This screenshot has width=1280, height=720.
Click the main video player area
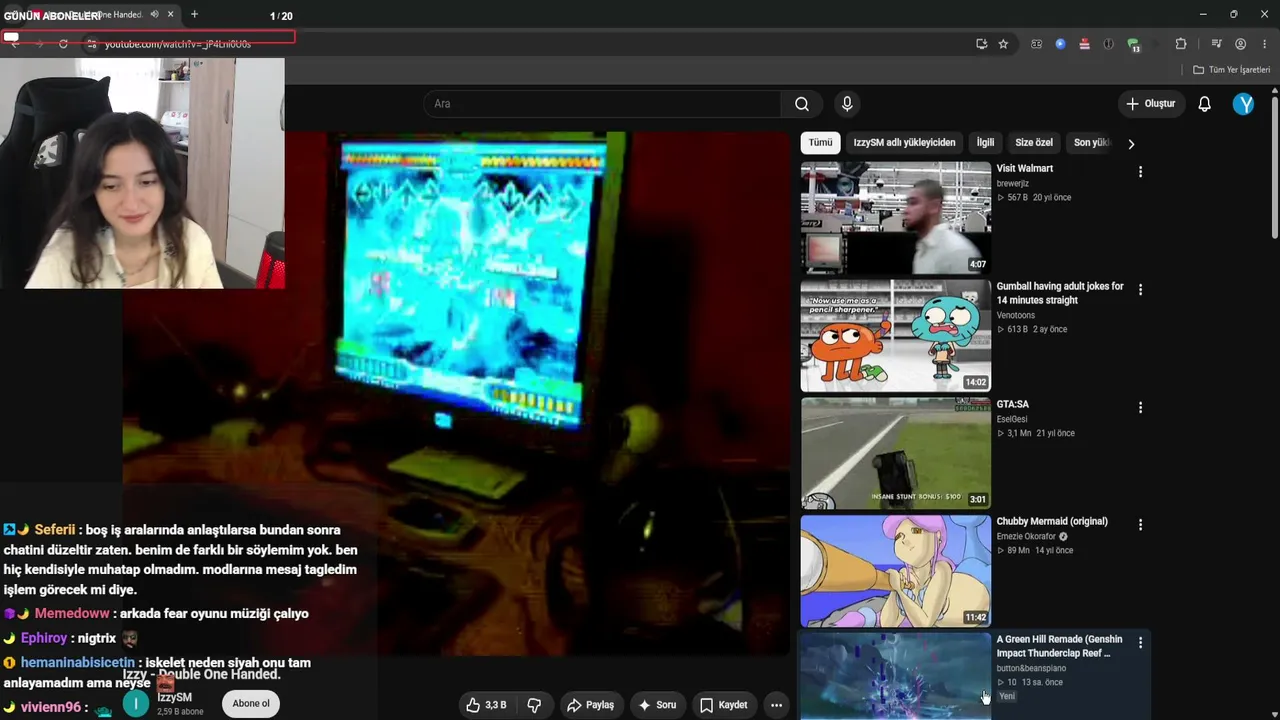[456, 393]
